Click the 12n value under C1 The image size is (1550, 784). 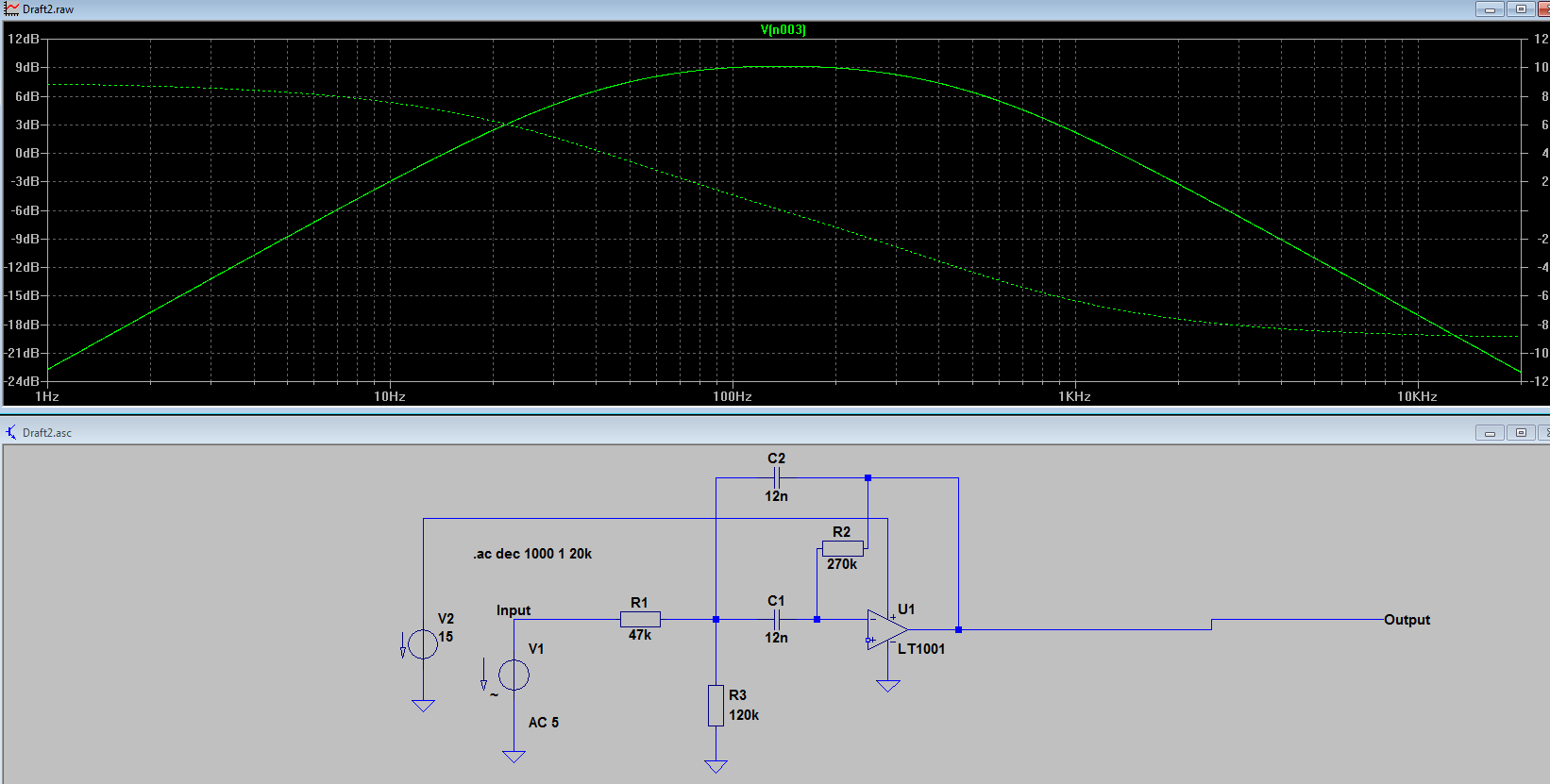[776, 638]
